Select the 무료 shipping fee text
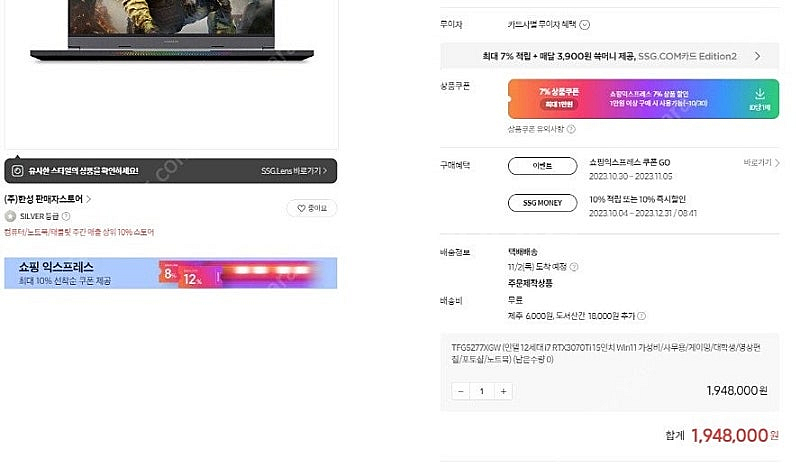The image size is (800, 467). point(515,300)
